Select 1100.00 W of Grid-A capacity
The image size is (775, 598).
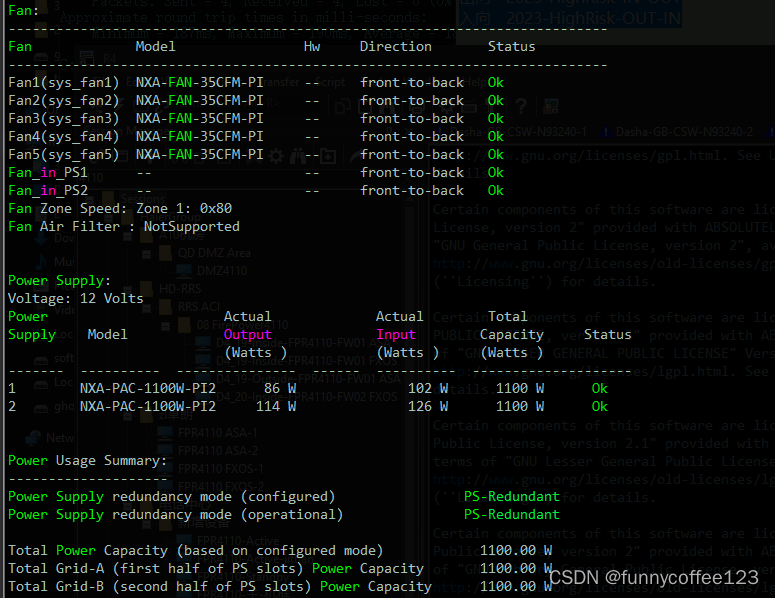[x=516, y=568]
